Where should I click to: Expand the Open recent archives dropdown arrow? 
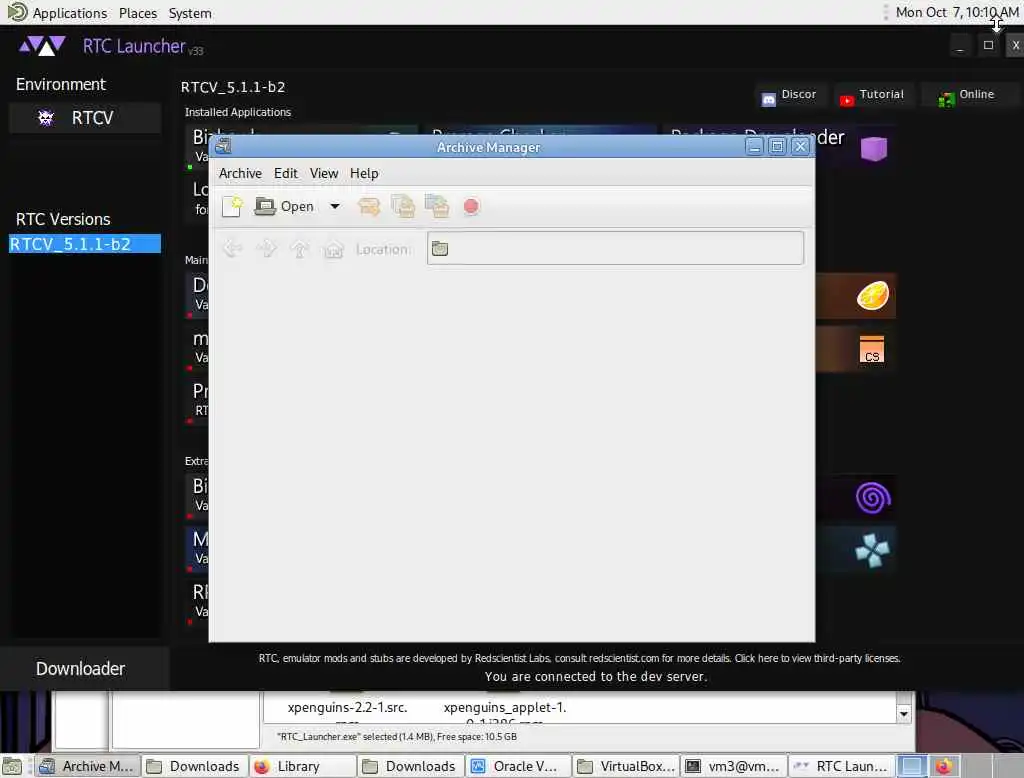pos(334,206)
